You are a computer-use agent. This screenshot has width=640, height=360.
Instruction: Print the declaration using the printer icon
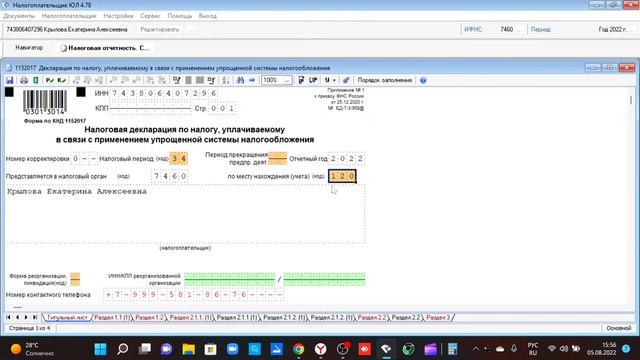(24, 80)
